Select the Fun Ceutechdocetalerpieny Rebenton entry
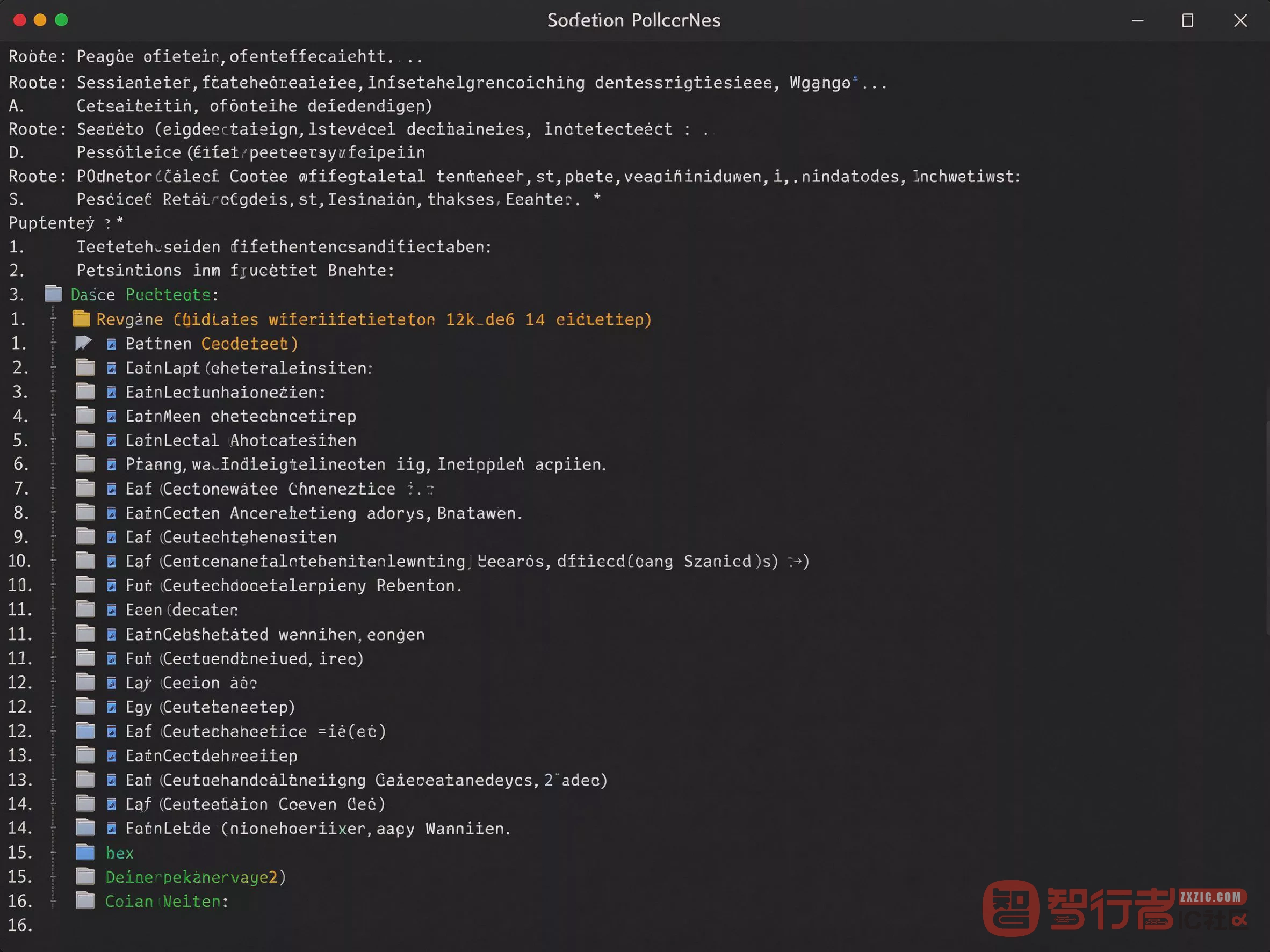Screen dimensions: 1270x952 [x=293, y=585]
